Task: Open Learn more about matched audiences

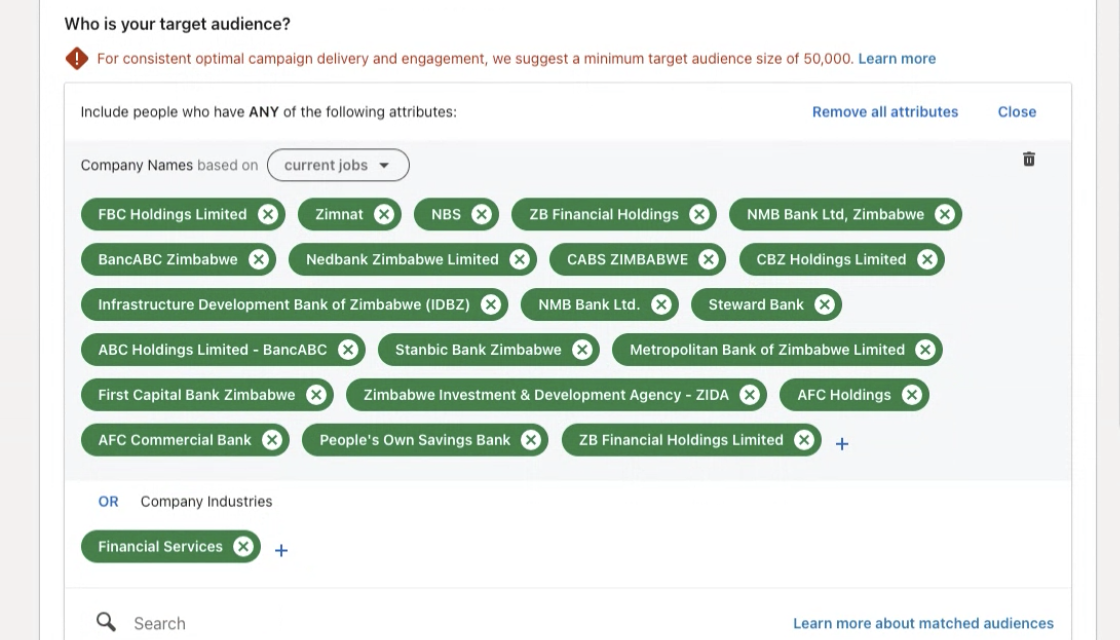Action: point(922,623)
